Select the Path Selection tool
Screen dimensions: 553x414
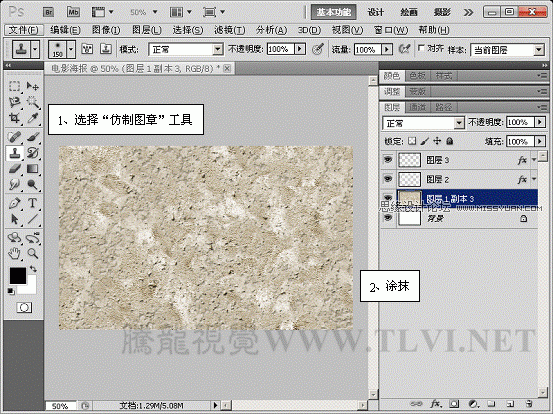[x=14, y=219]
